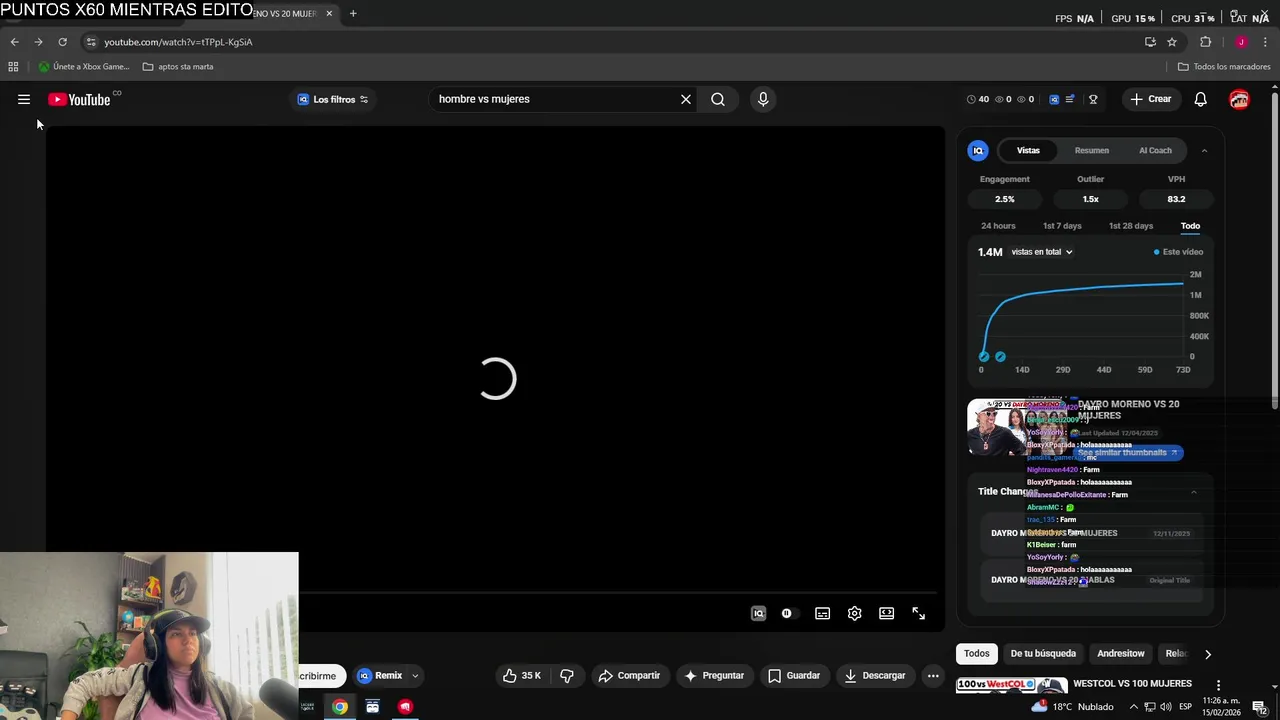The width and height of the screenshot is (1280, 720).
Task: Select the Todos chip
Action: click(x=977, y=654)
